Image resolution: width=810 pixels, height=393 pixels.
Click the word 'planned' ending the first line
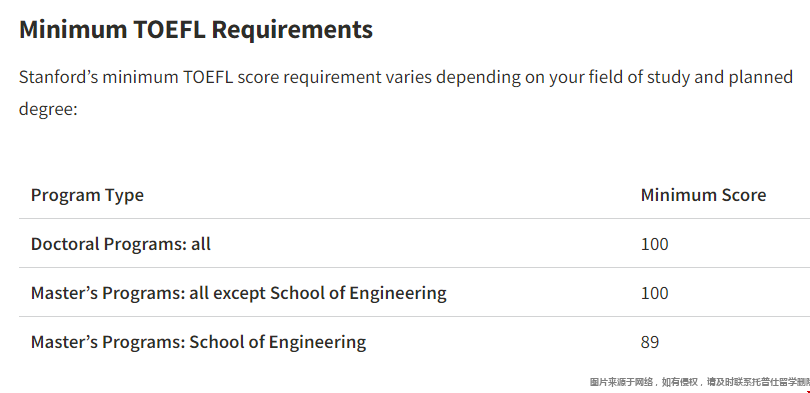(x=760, y=77)
